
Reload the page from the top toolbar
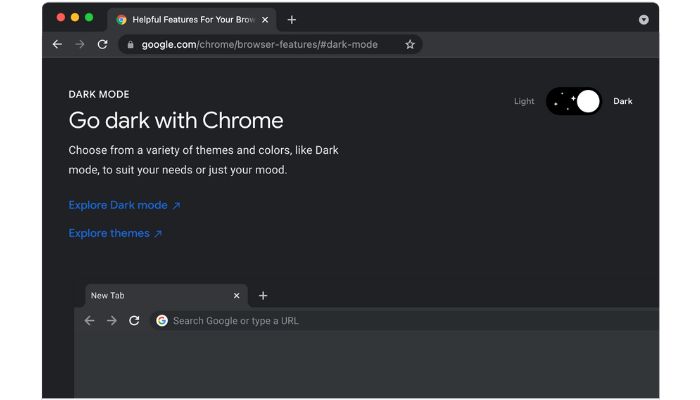tap(103, 44)
